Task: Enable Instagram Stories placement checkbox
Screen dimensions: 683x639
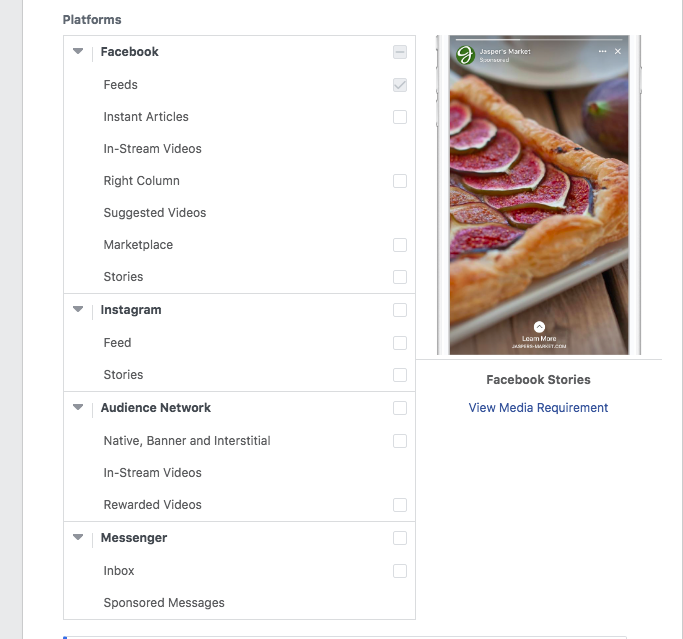Action: [x=400, y=375]
